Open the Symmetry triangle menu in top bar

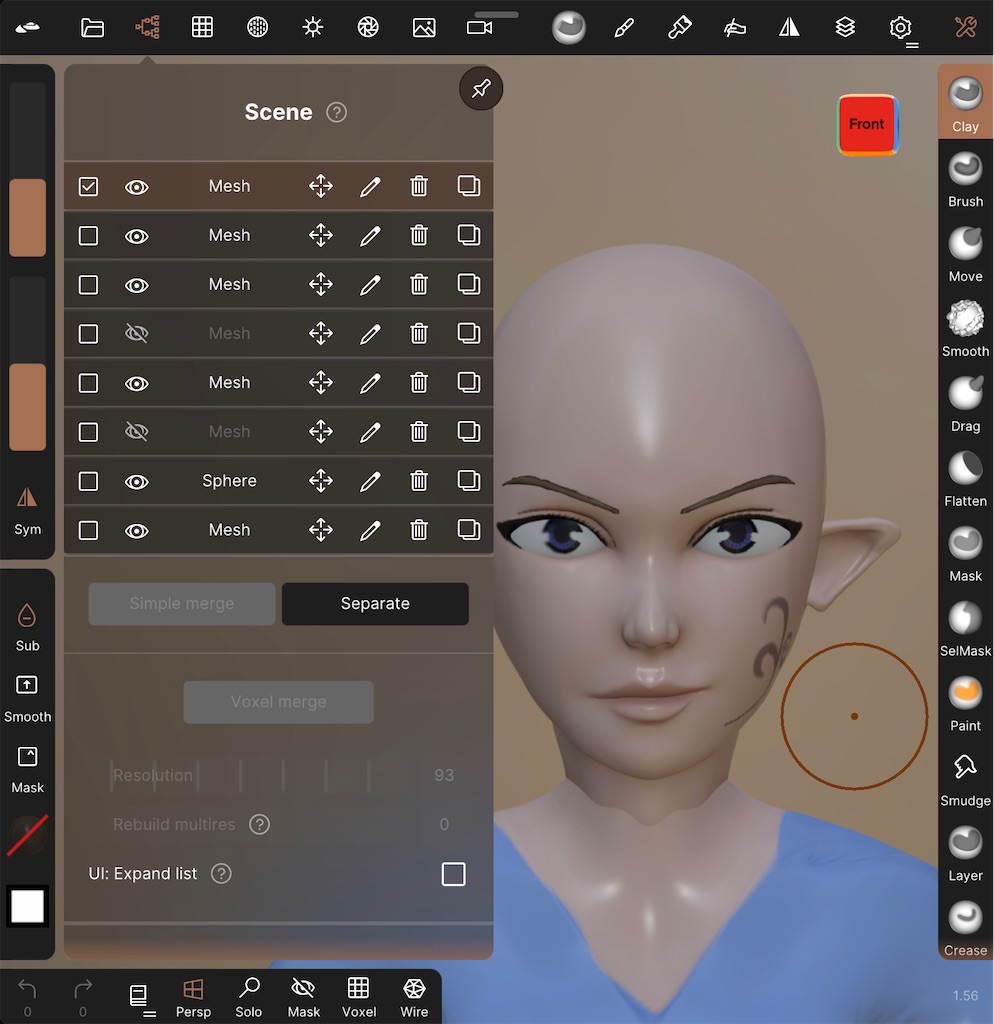790,27
